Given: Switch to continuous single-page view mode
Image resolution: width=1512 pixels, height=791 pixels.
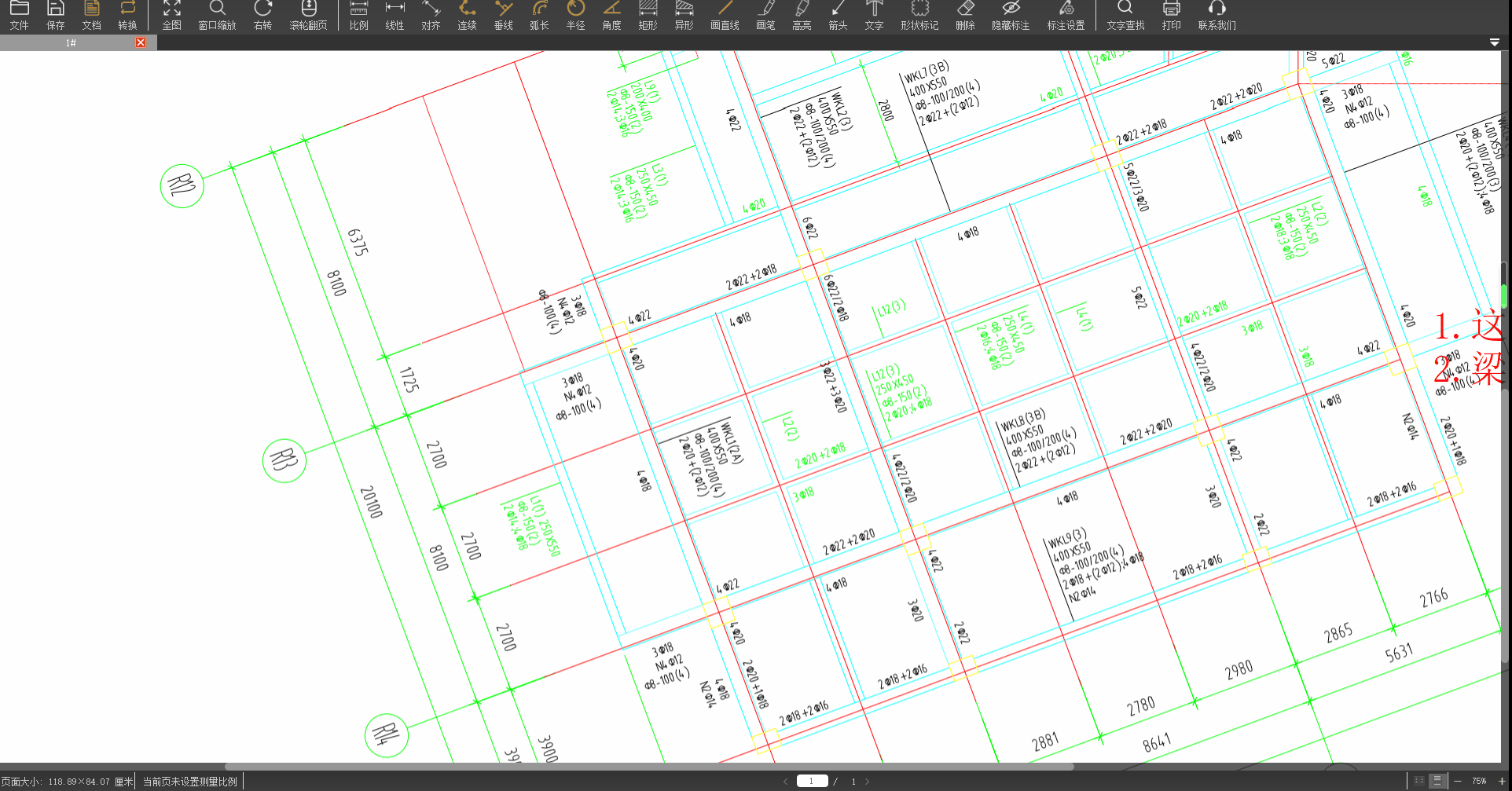Looking at the screenshot, I should [x=1437, y=781].
